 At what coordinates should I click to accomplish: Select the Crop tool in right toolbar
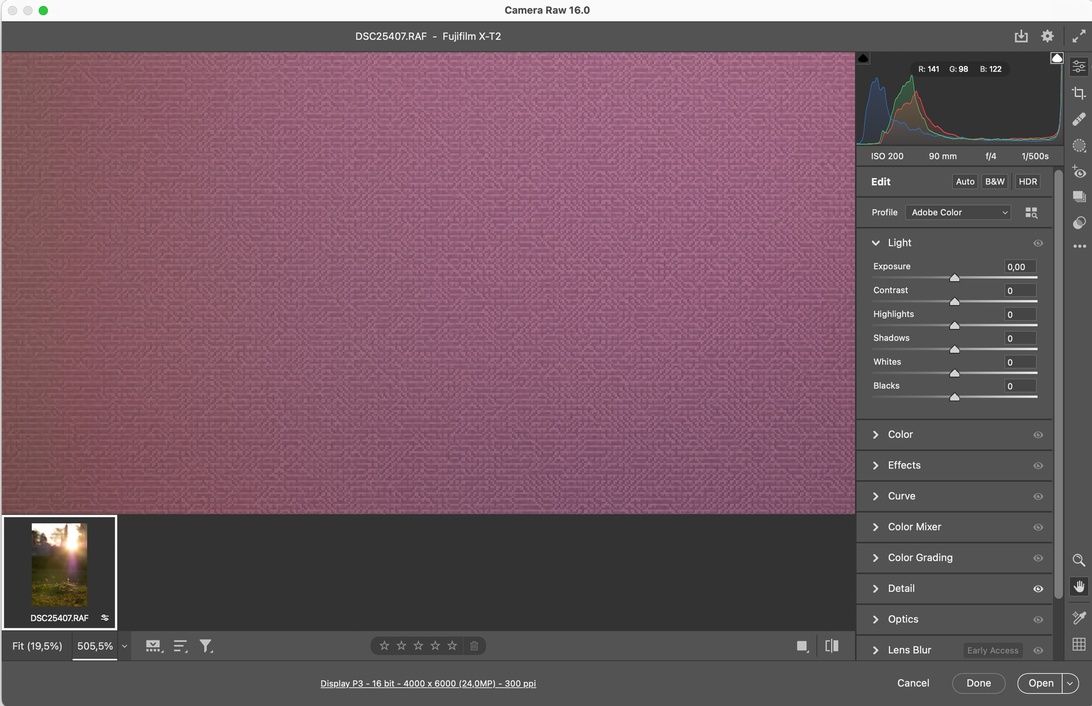pyautogui.click(x=1079, y=93)
